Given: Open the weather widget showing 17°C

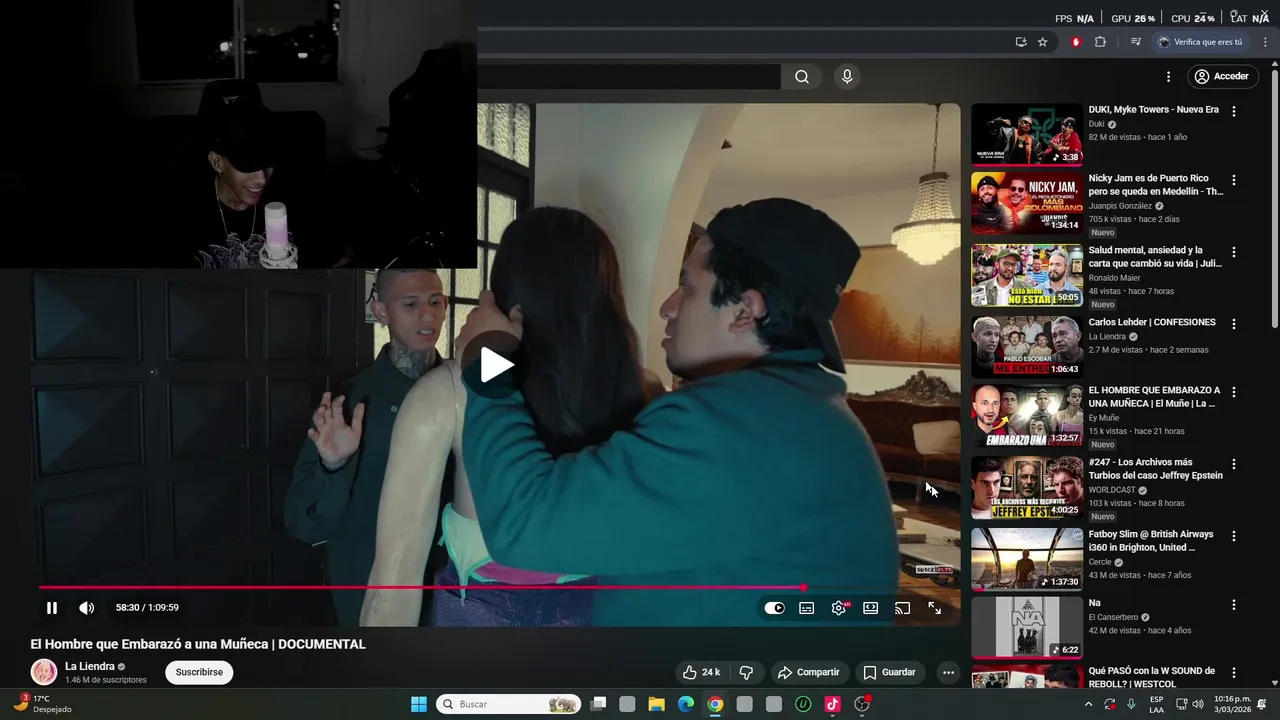Looking at the screenshot, I should [x=41, y=704].
